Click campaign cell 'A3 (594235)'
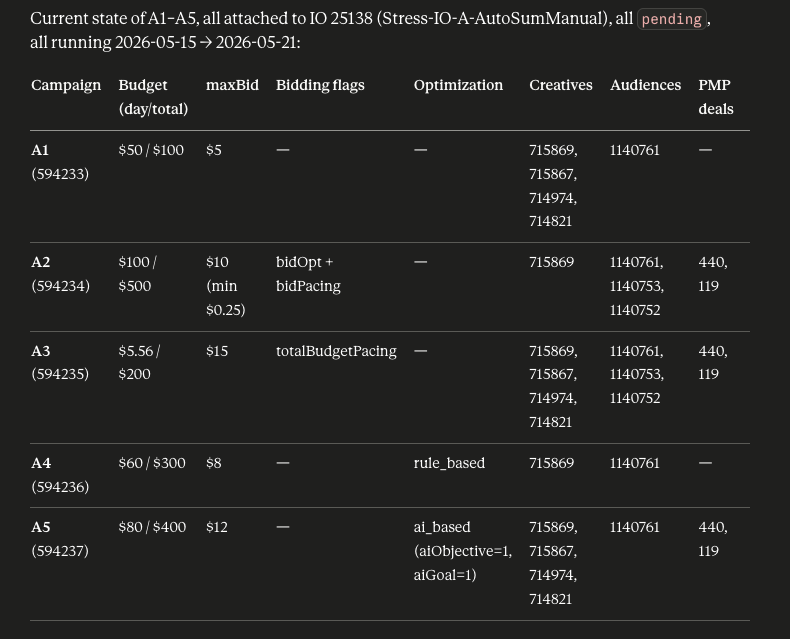The image size is (790, 639). [60, 362]
